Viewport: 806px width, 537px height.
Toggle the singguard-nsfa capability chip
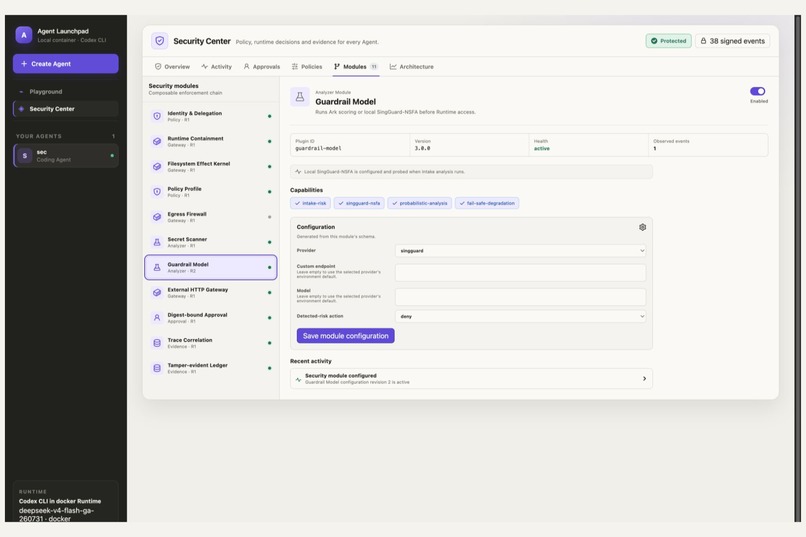(359, 203)
